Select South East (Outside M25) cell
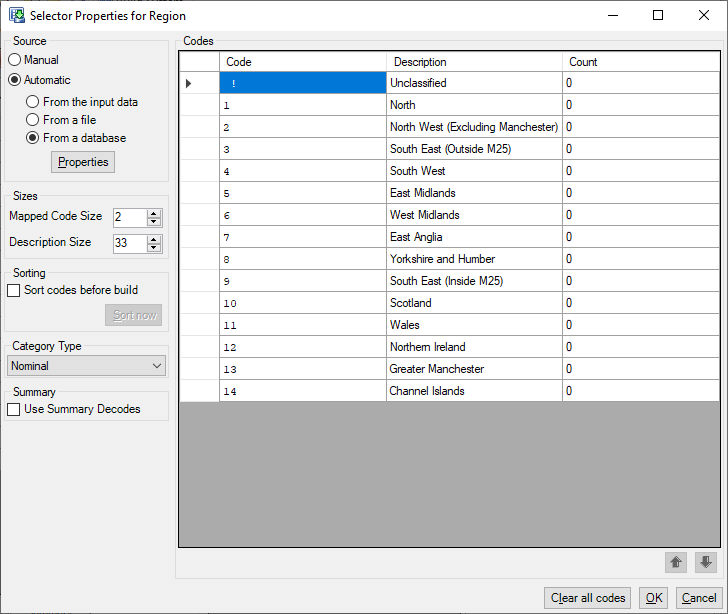The image size is (728, 614). 474,149
